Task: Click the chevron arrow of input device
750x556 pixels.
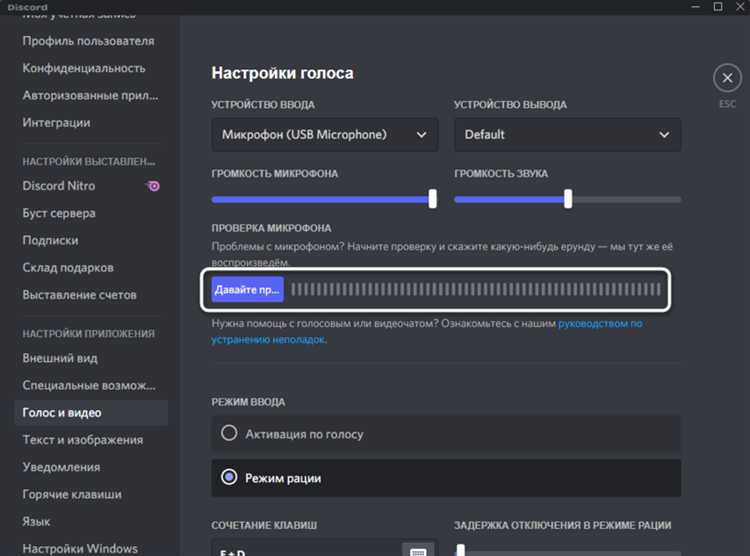Action: pos(421,135)
